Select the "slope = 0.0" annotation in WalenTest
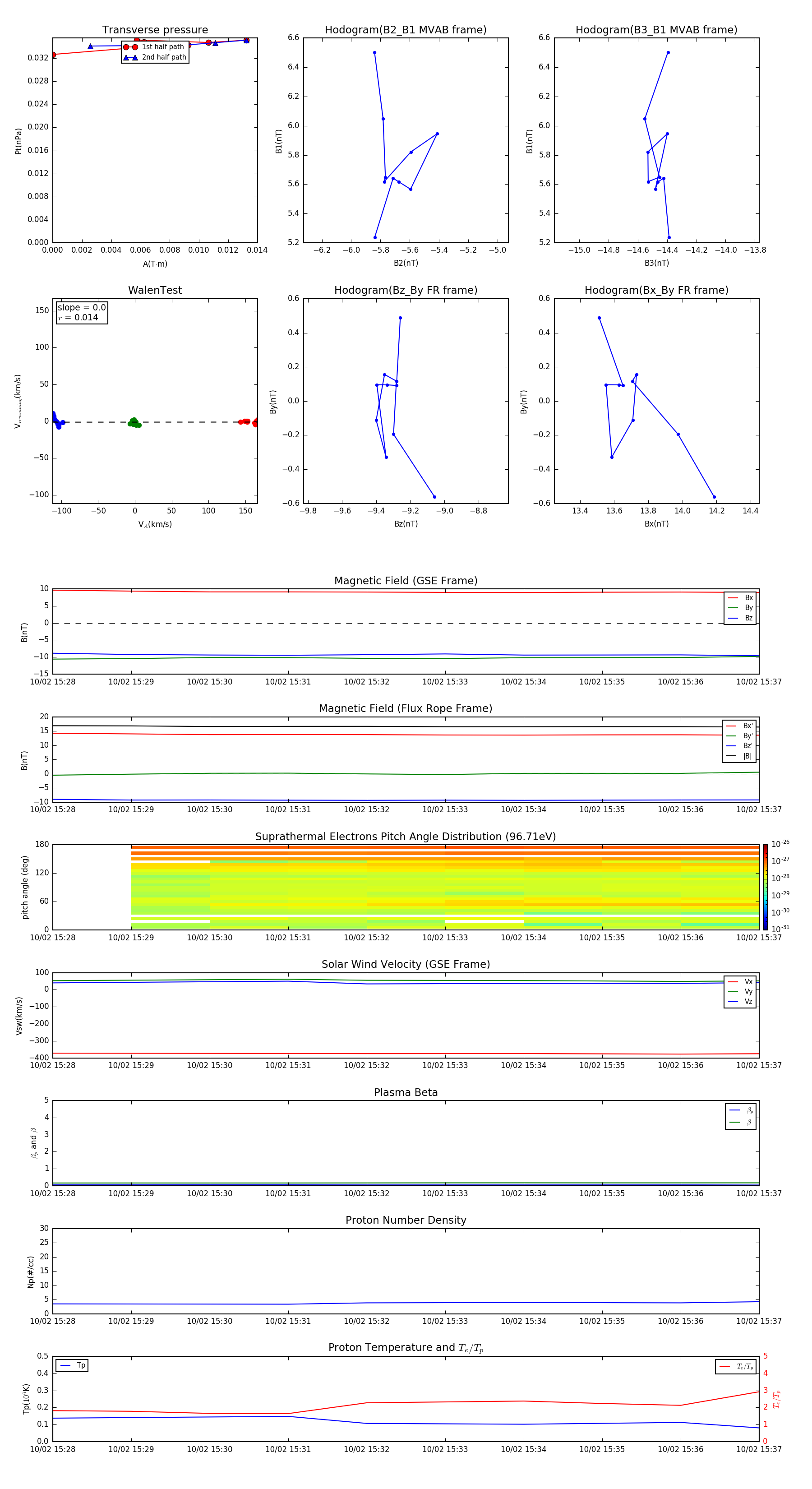Viewport: 812px width, 1489px height. pyautogui.click(x=82, y=308)
